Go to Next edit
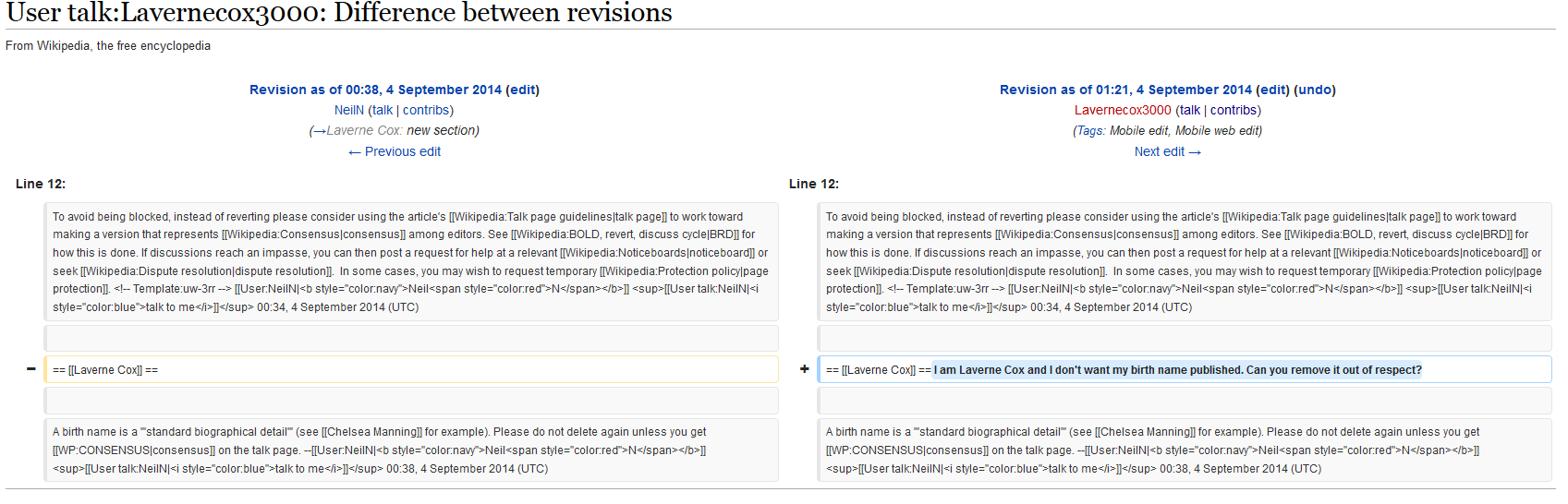1568x504 pixels. [1168, 151]
